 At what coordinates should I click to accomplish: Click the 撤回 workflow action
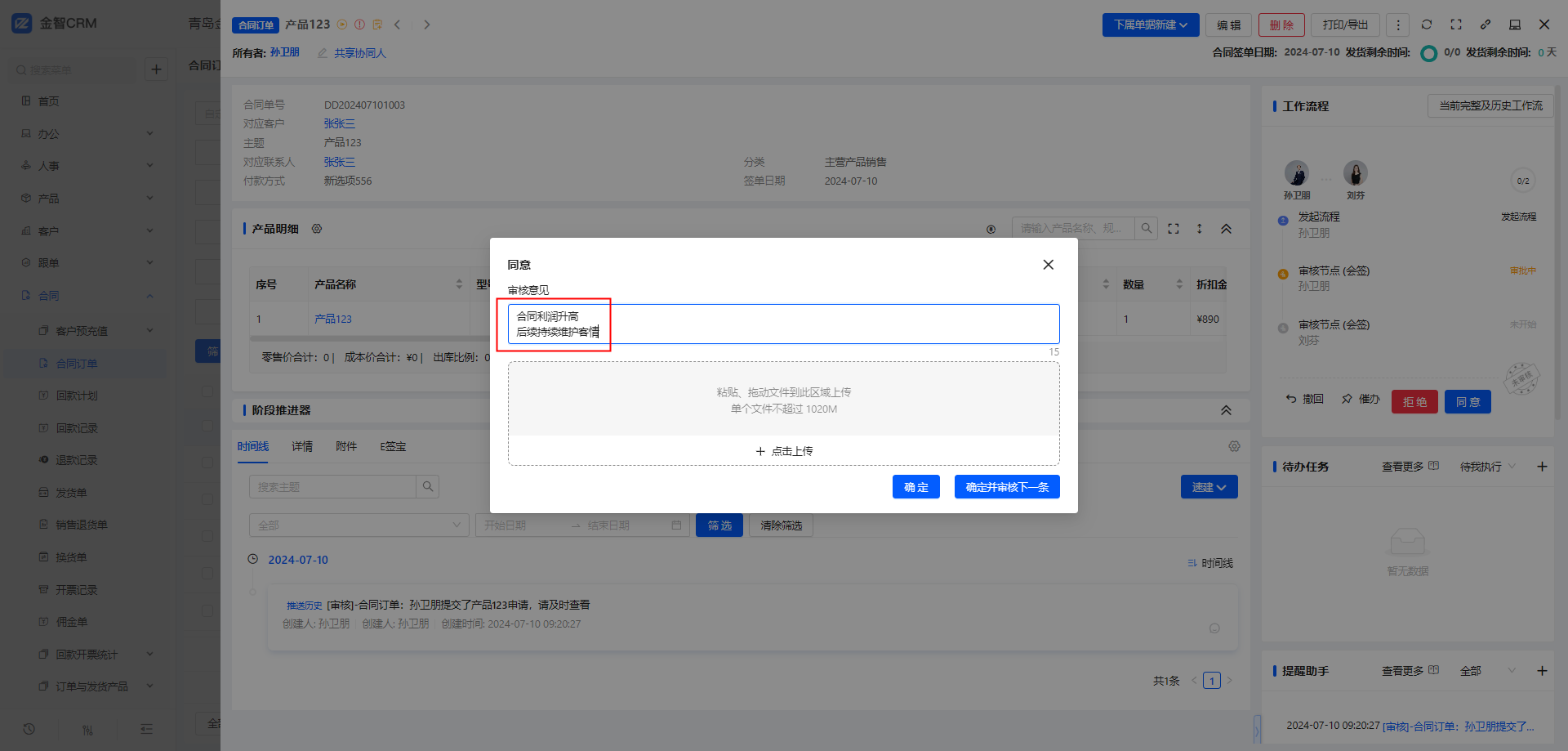1305,399
